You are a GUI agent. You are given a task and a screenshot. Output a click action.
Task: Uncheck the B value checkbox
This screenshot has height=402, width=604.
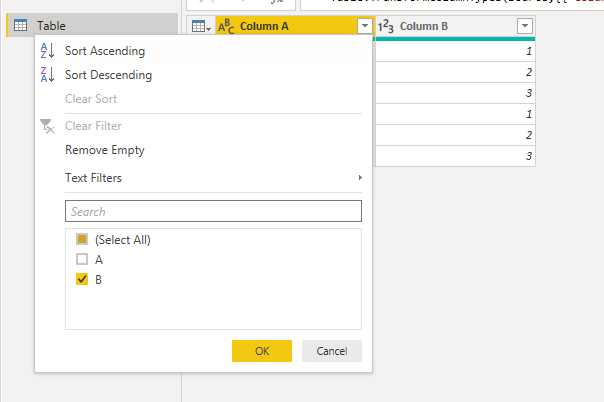82,279
